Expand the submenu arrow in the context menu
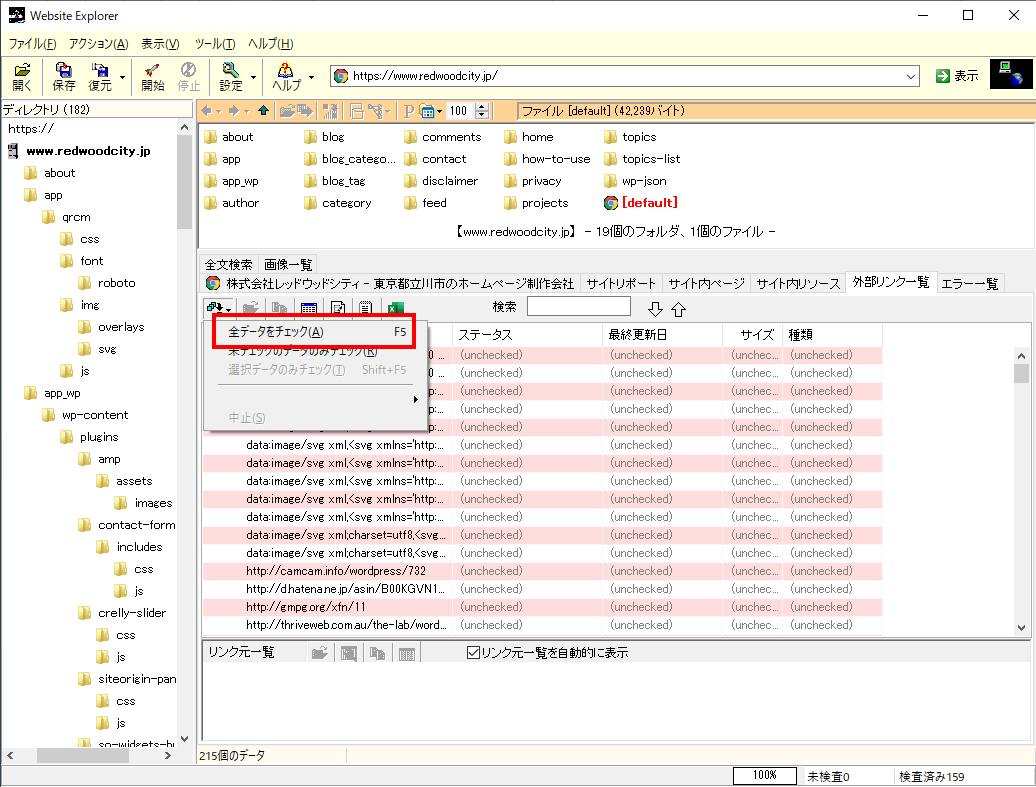The height and width of the screenshot is (787, 1036). 416,399
